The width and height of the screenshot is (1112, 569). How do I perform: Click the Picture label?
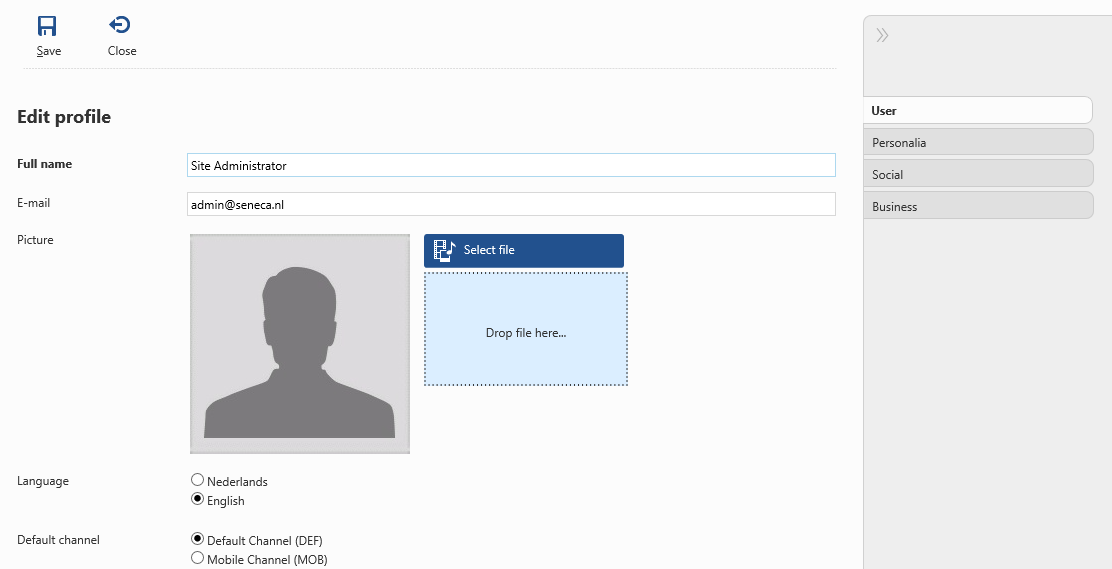35,240
